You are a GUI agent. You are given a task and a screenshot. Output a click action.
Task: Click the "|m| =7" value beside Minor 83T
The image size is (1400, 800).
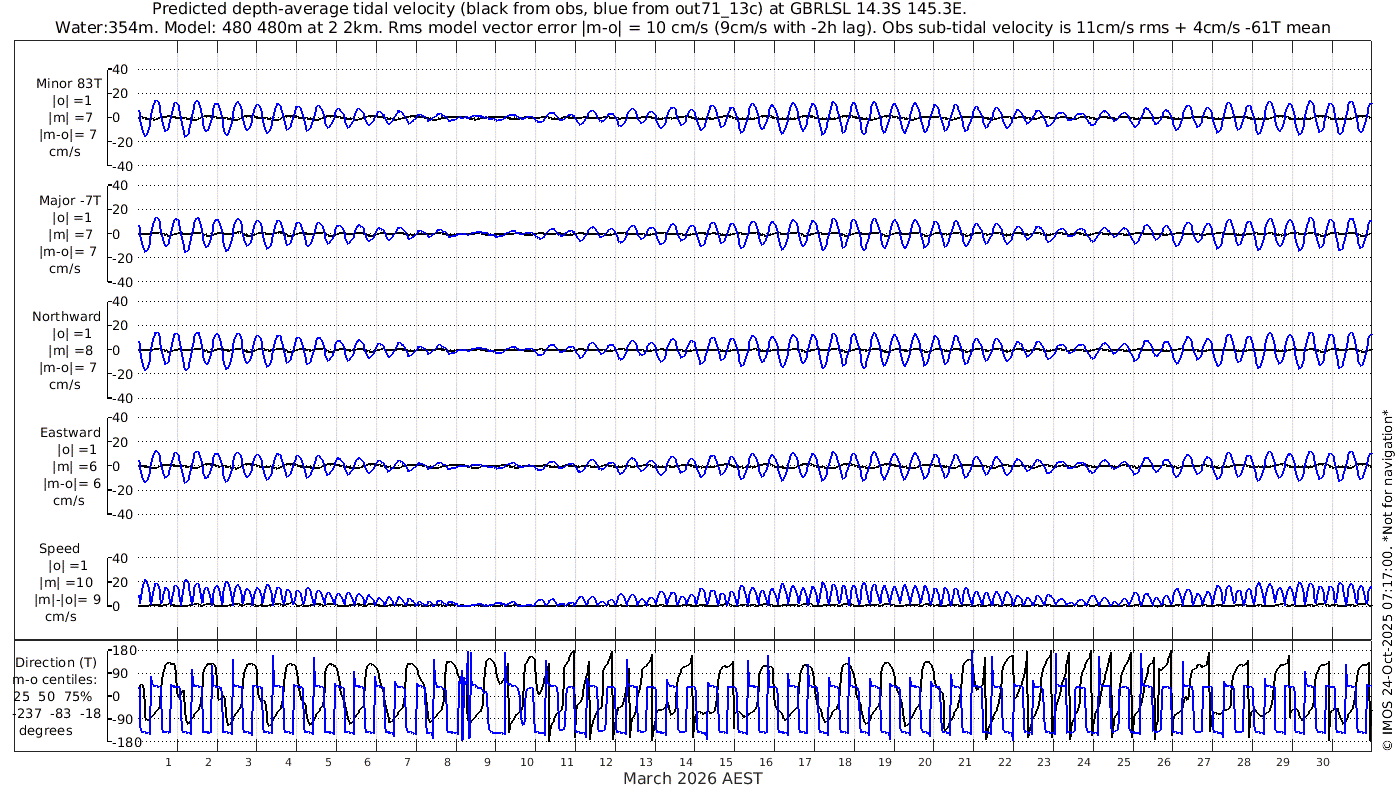[72, 118]
